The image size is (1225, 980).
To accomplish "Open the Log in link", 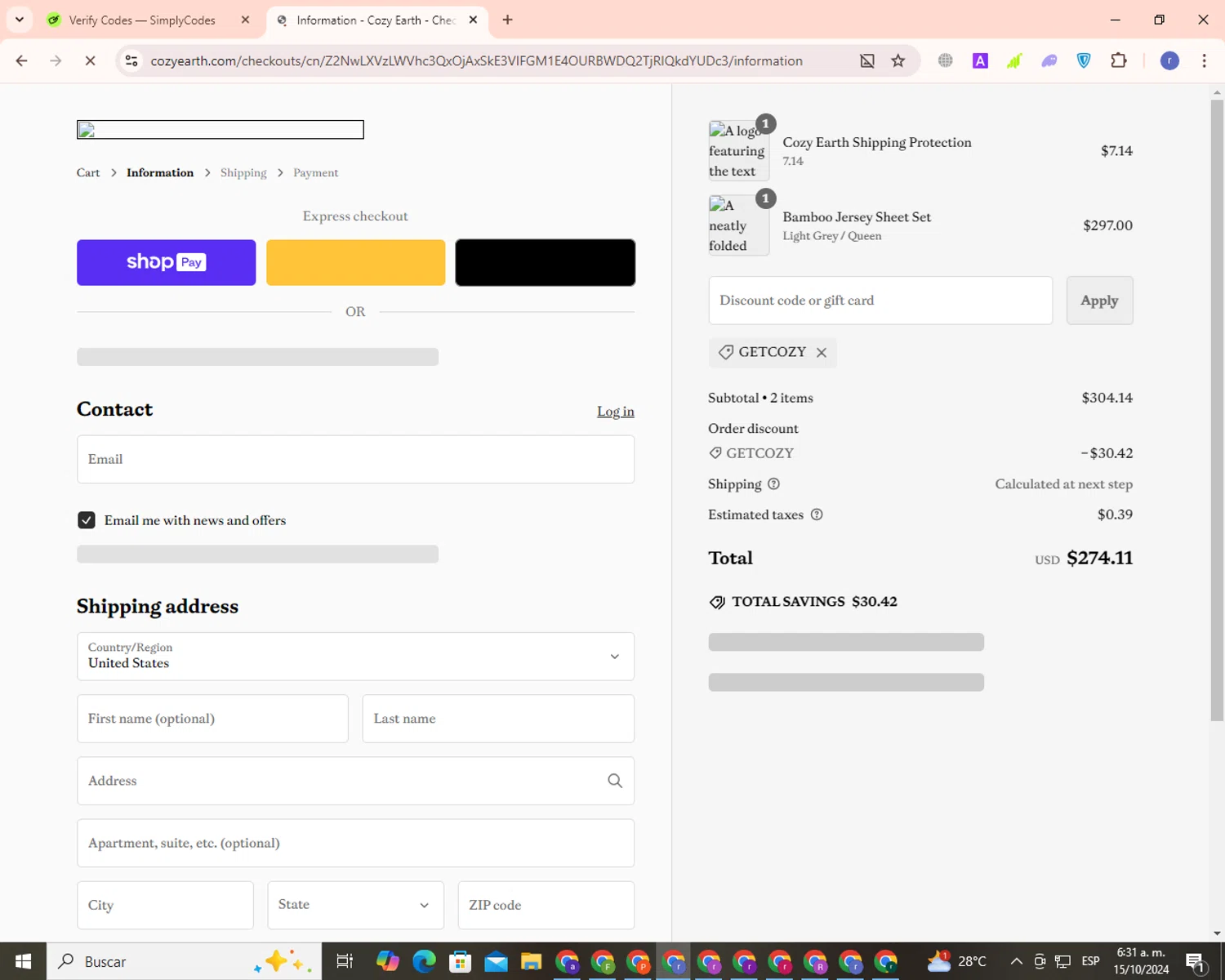I will (615, 412).
